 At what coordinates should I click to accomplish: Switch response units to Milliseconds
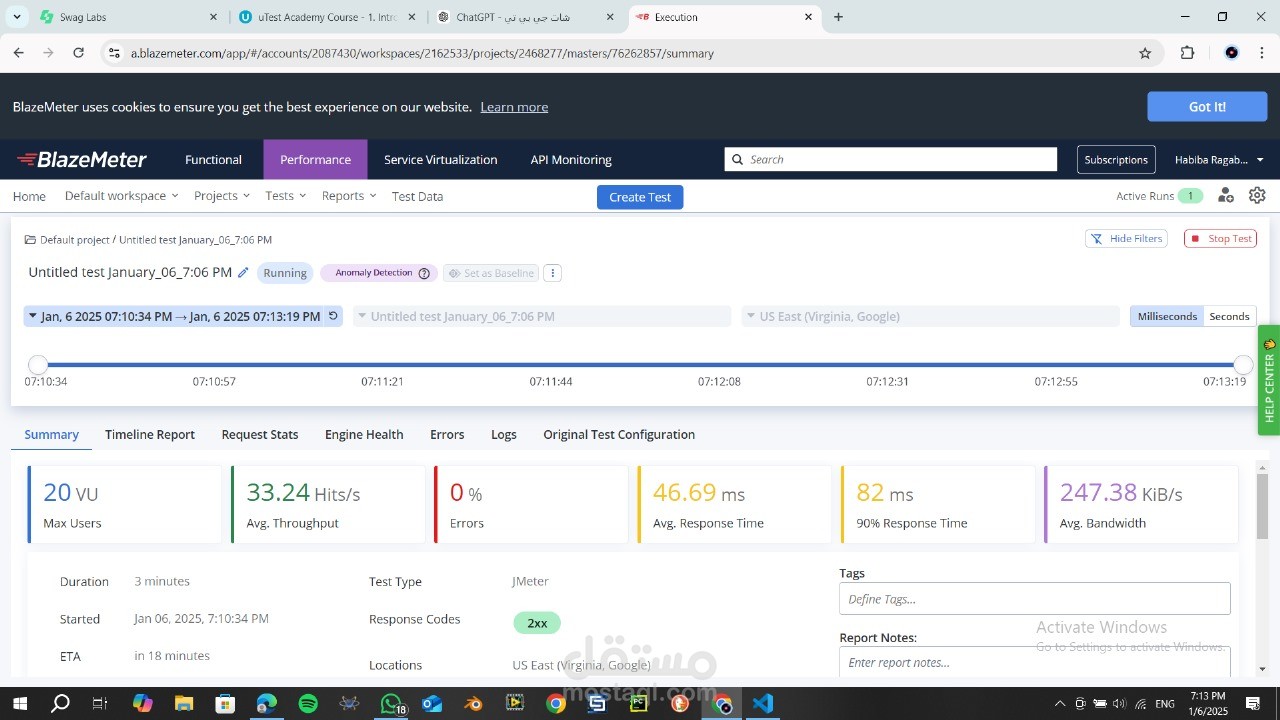[1167, 316]
